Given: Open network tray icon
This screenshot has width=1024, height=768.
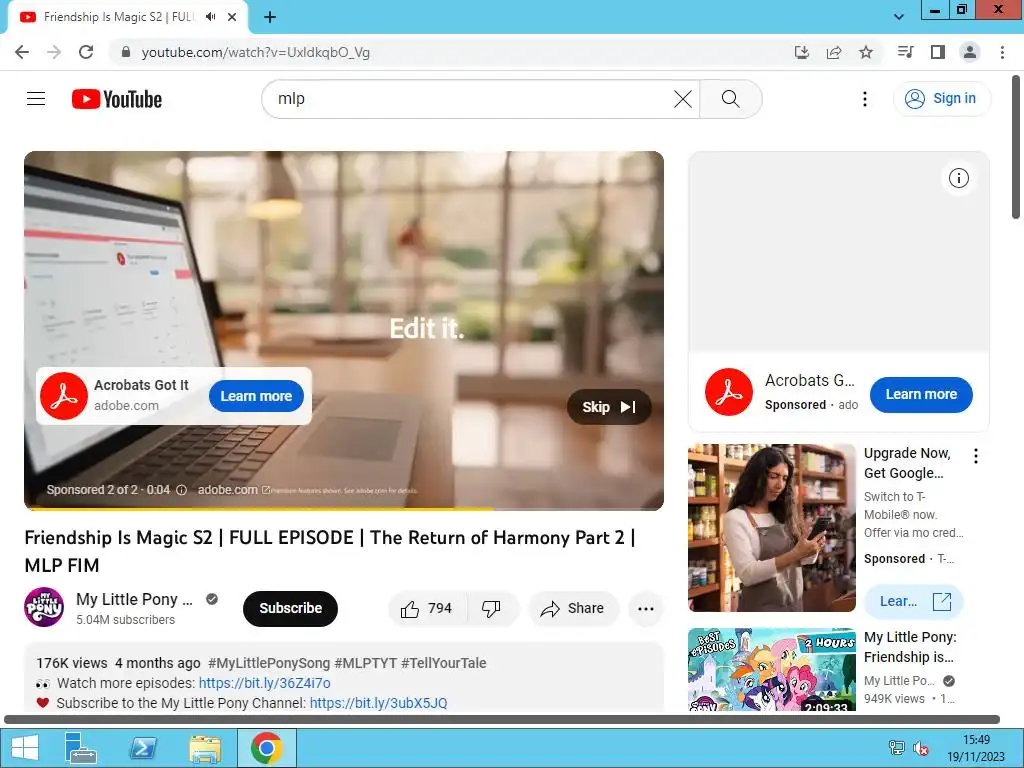Looking at the screenshot, I should 897,748.
